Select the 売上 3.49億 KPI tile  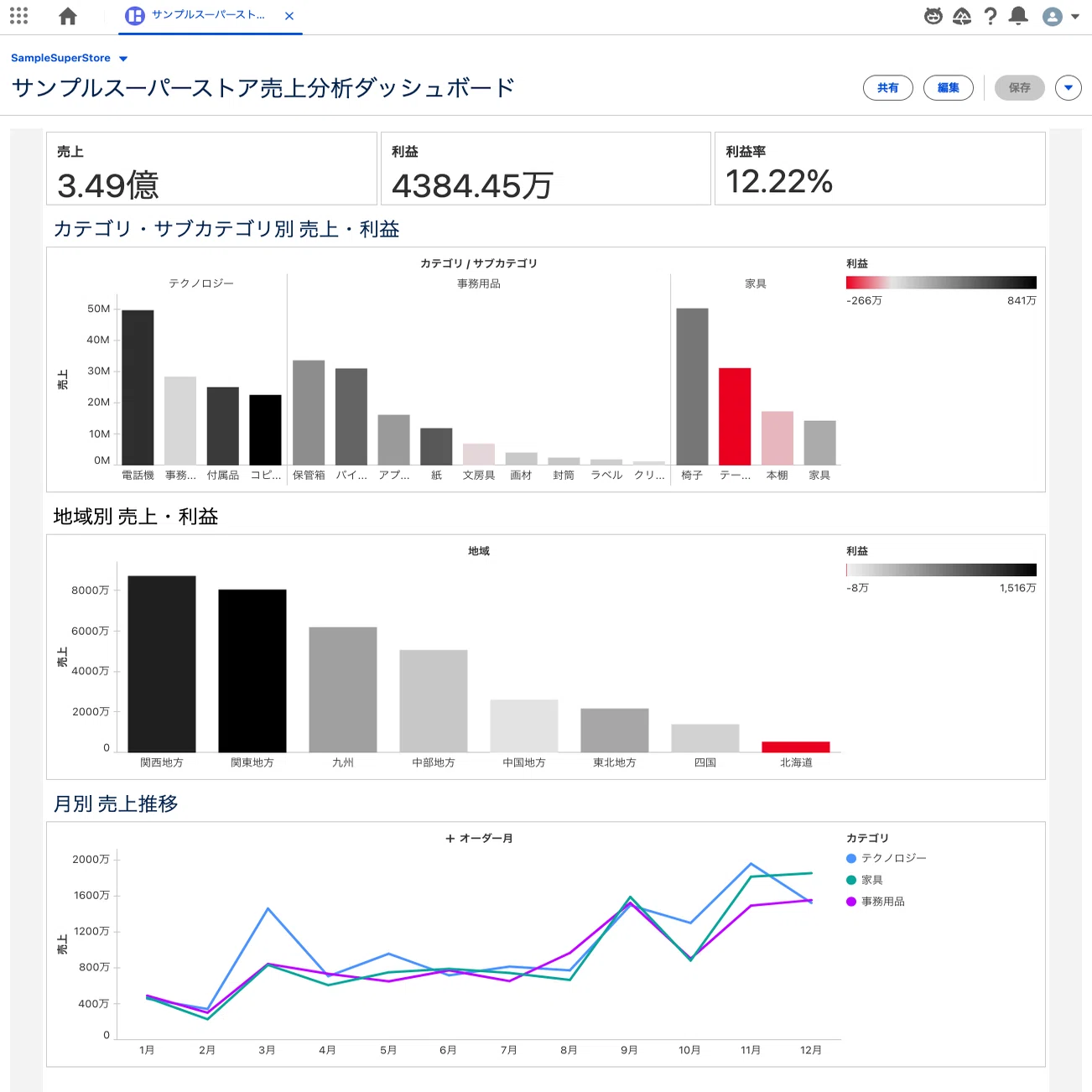pyautogui.click(x=211, y=169)
